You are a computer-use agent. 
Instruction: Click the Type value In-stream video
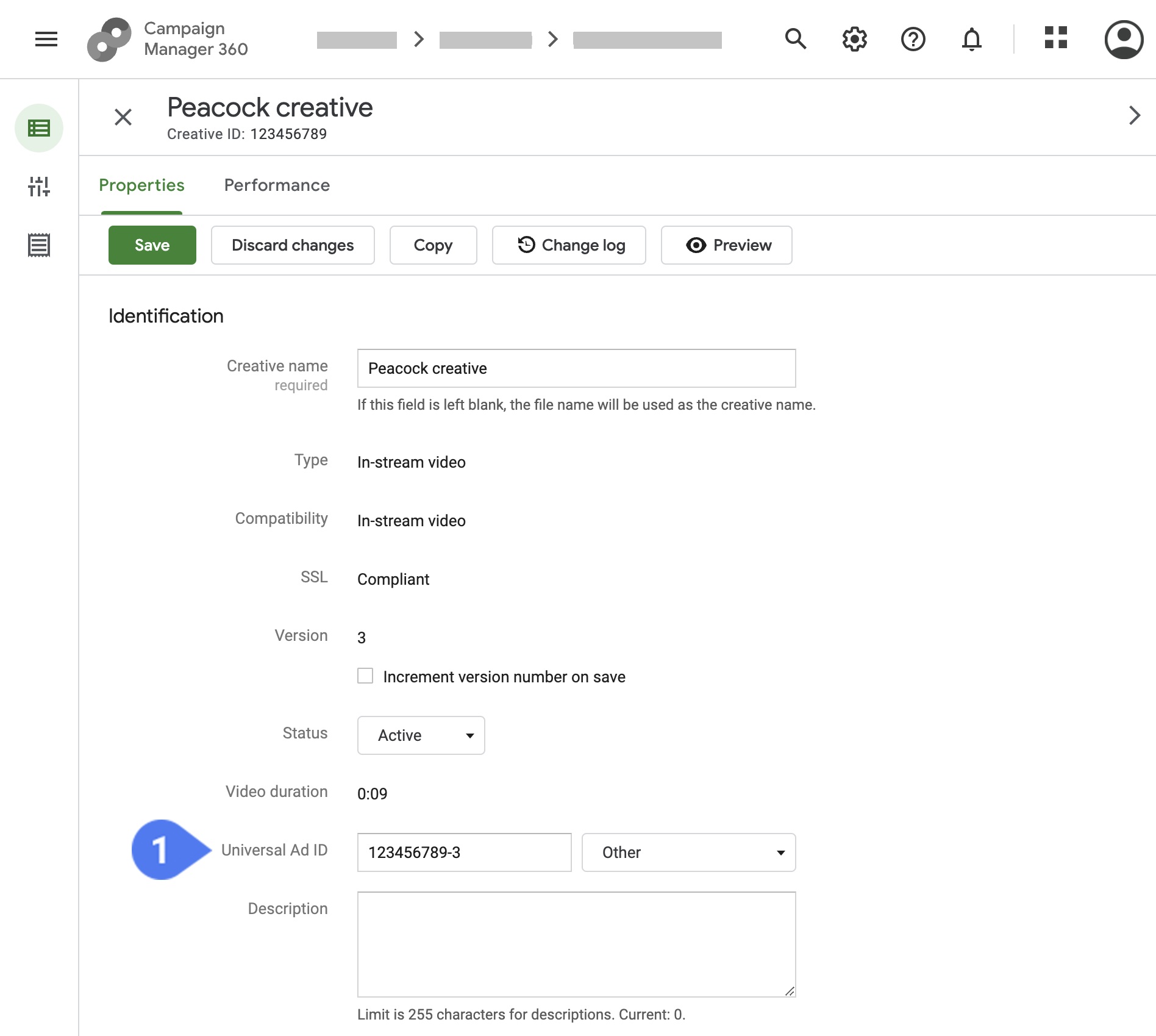coord(412,462)
